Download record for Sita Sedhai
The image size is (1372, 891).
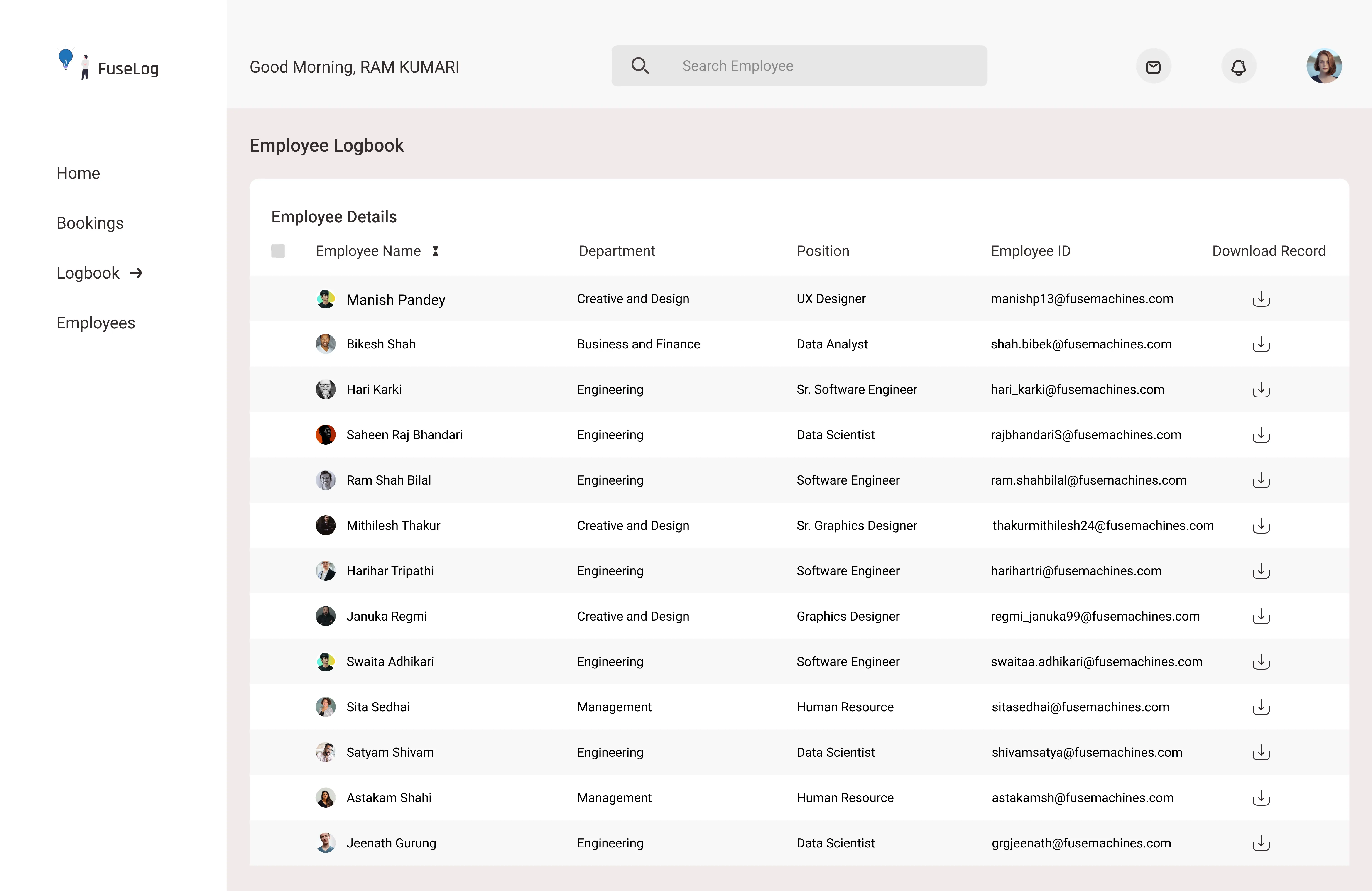[1261, 707]
